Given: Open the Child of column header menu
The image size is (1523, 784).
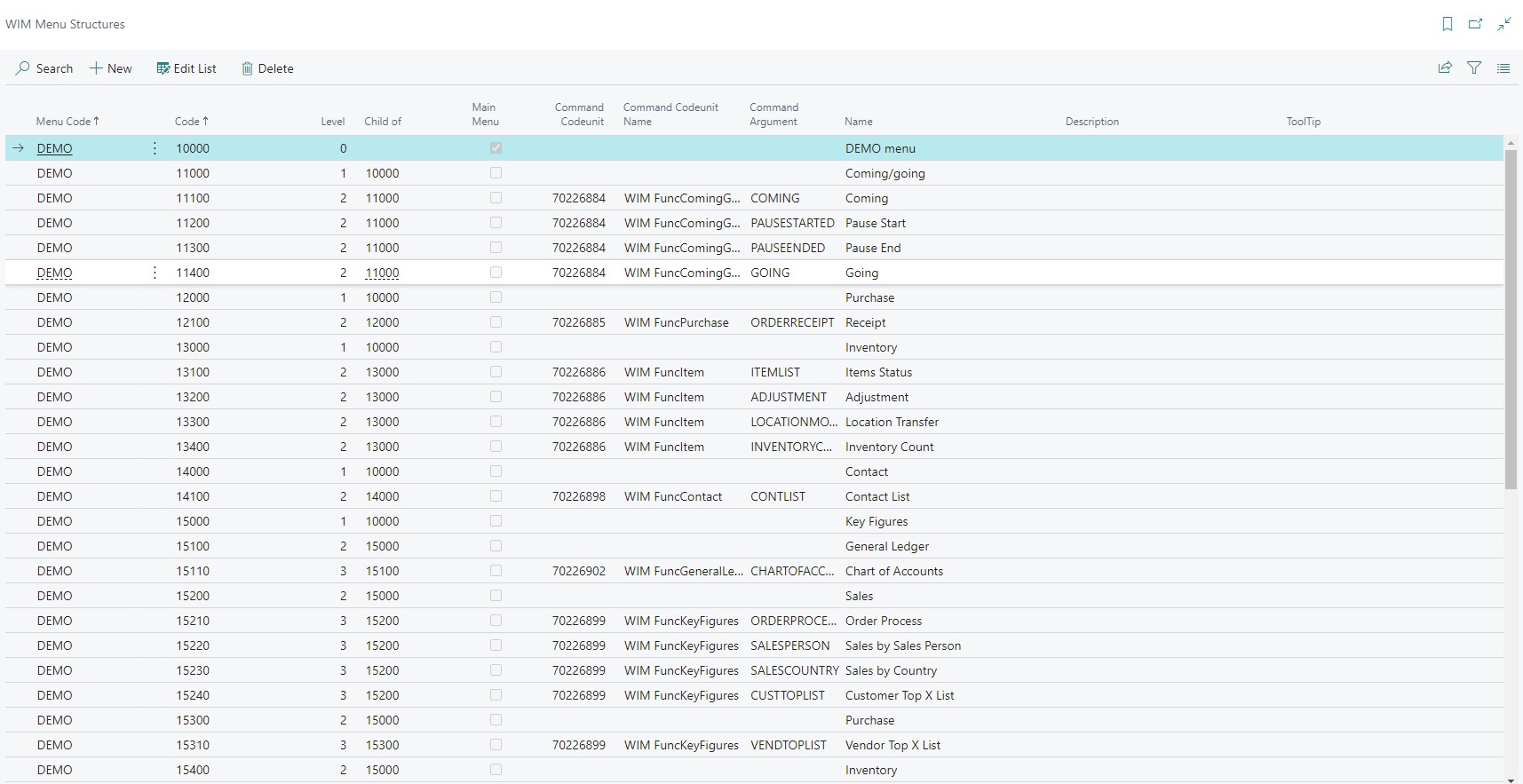Looking at the screenshot, I should [x=383, y=122].
